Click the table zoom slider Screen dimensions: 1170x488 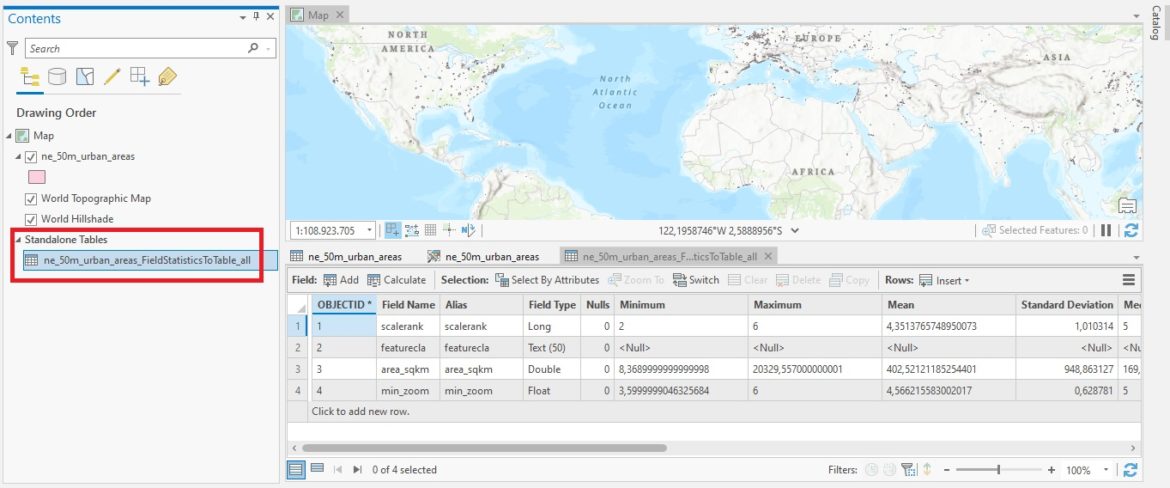coord(998,470)
